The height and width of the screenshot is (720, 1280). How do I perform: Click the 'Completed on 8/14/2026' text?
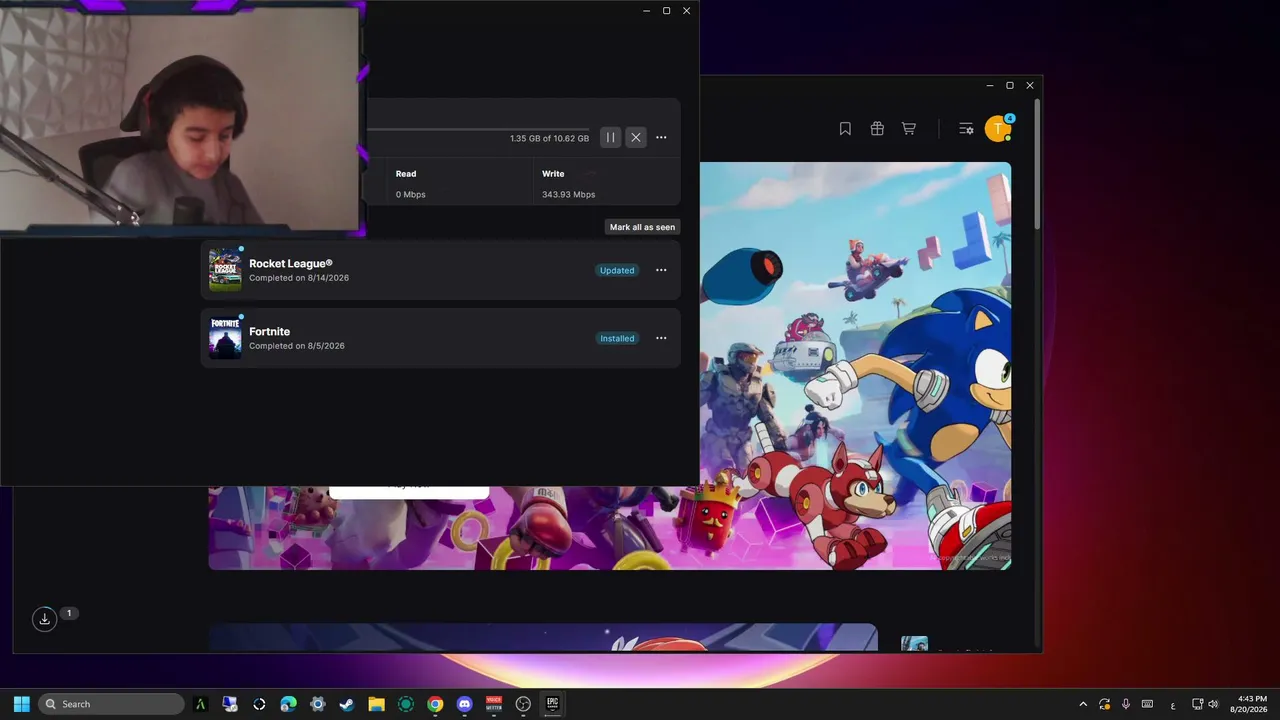(299, 278)
